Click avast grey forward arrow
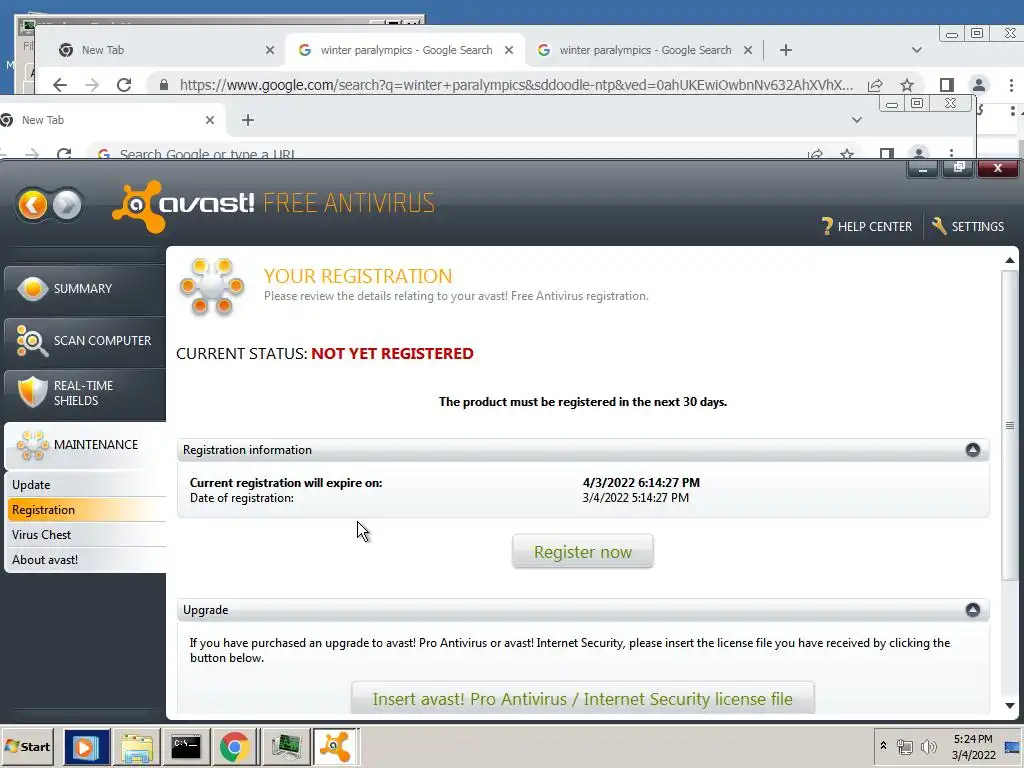Screen dimensions: 1024x768 [67, 205]
